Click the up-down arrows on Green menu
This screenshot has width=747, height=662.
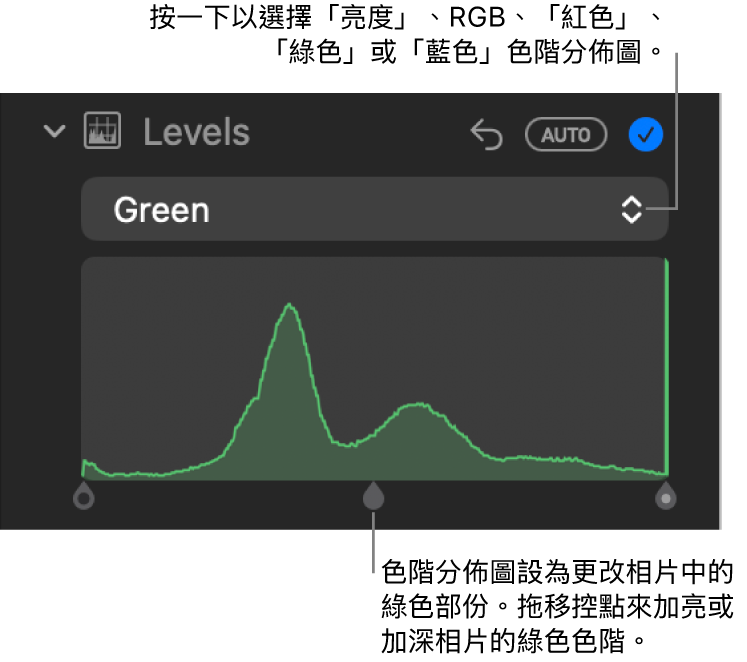[632, 210]
